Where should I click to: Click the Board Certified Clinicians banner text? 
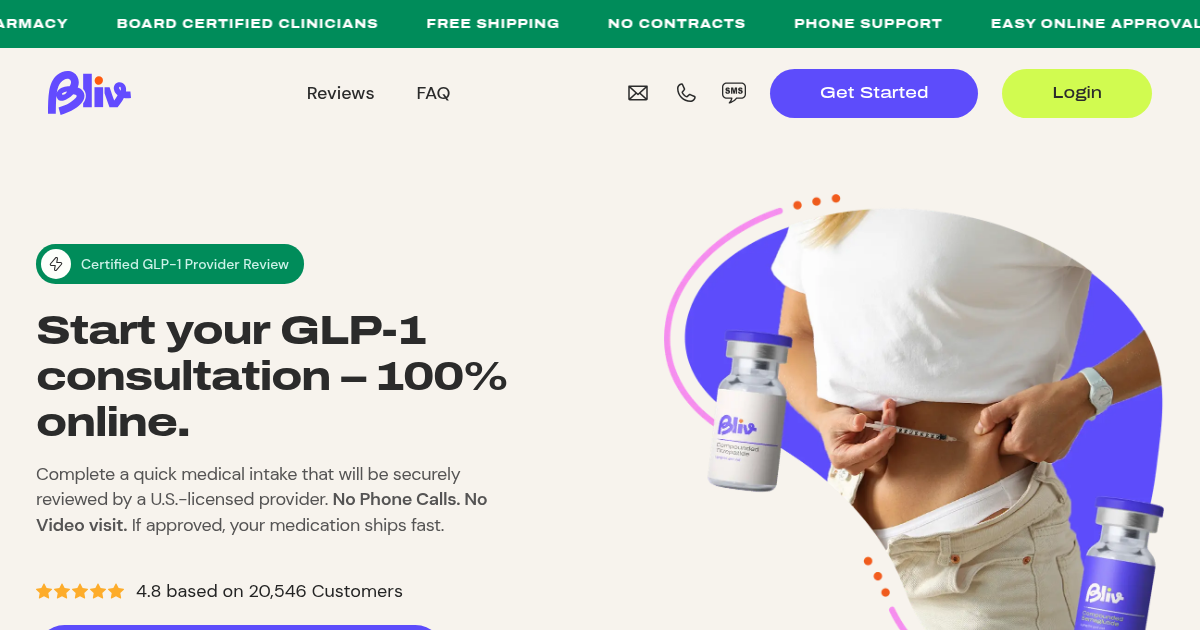(x=247, y=23)
